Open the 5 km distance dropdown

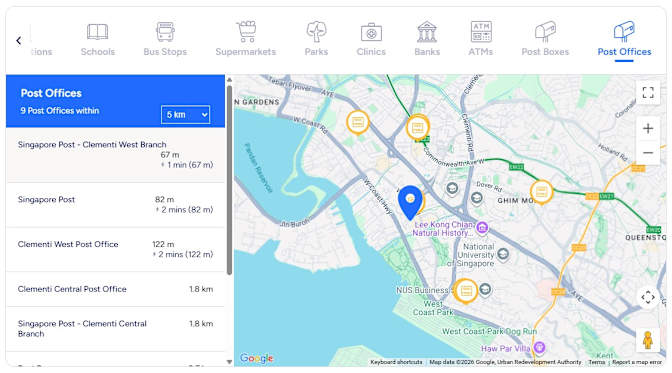(x=186, y=114)
